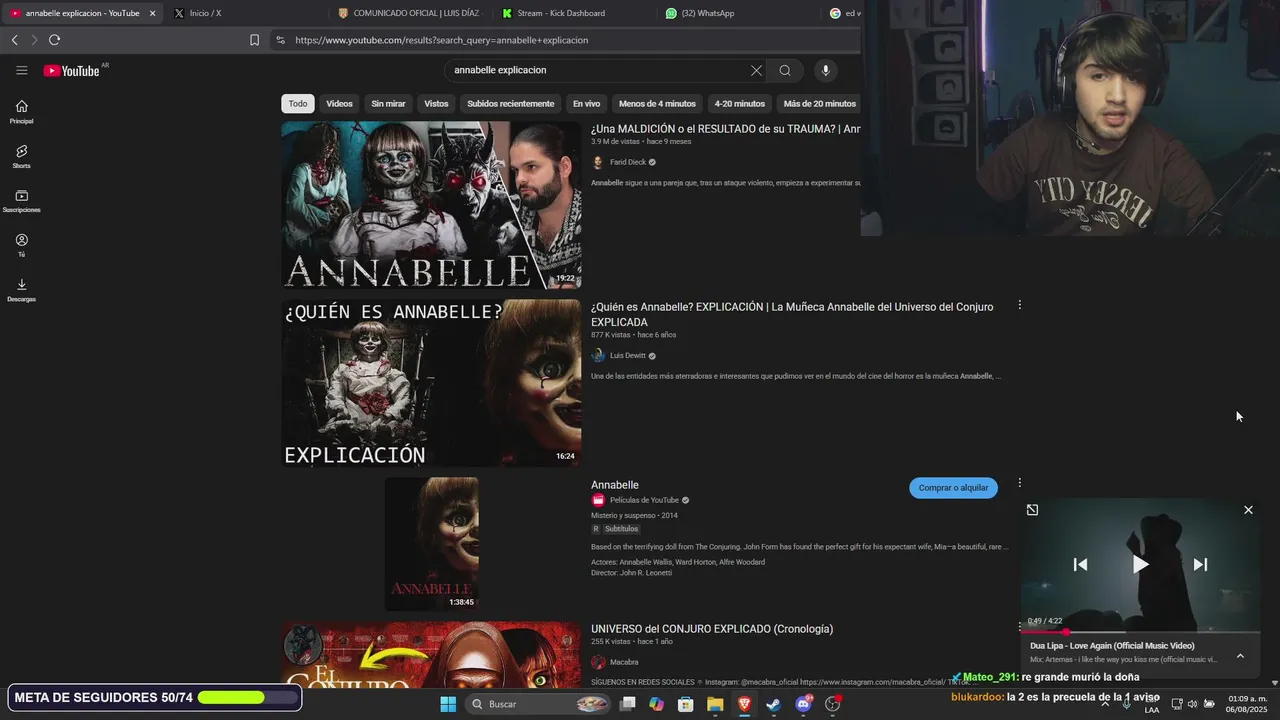
Task: Open Microsoft Store from the taskbar
Action: [686, 704]
